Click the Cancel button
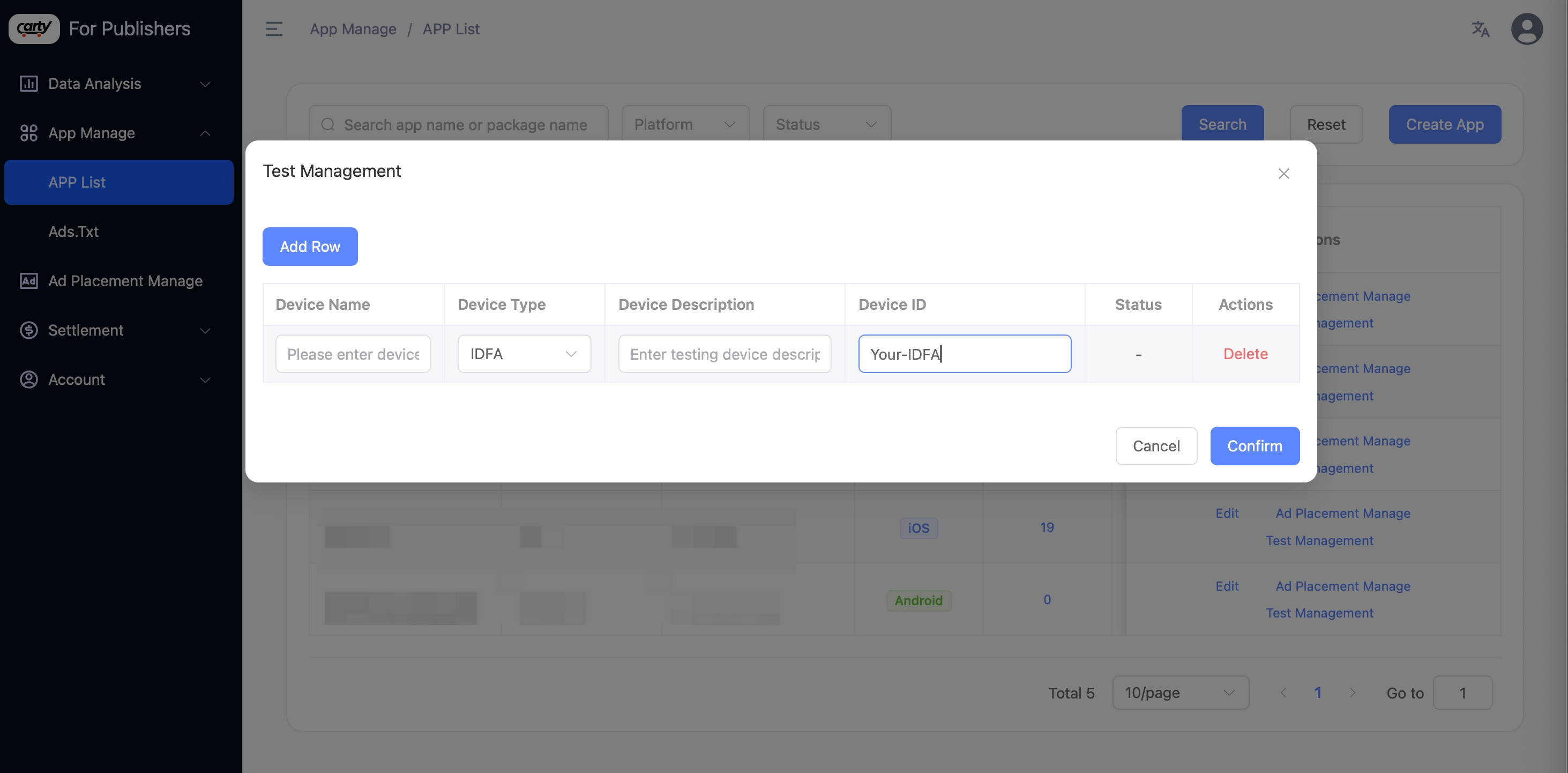Image resolution: width=1568 pixels, height=773 pixels. (1156, 445)
